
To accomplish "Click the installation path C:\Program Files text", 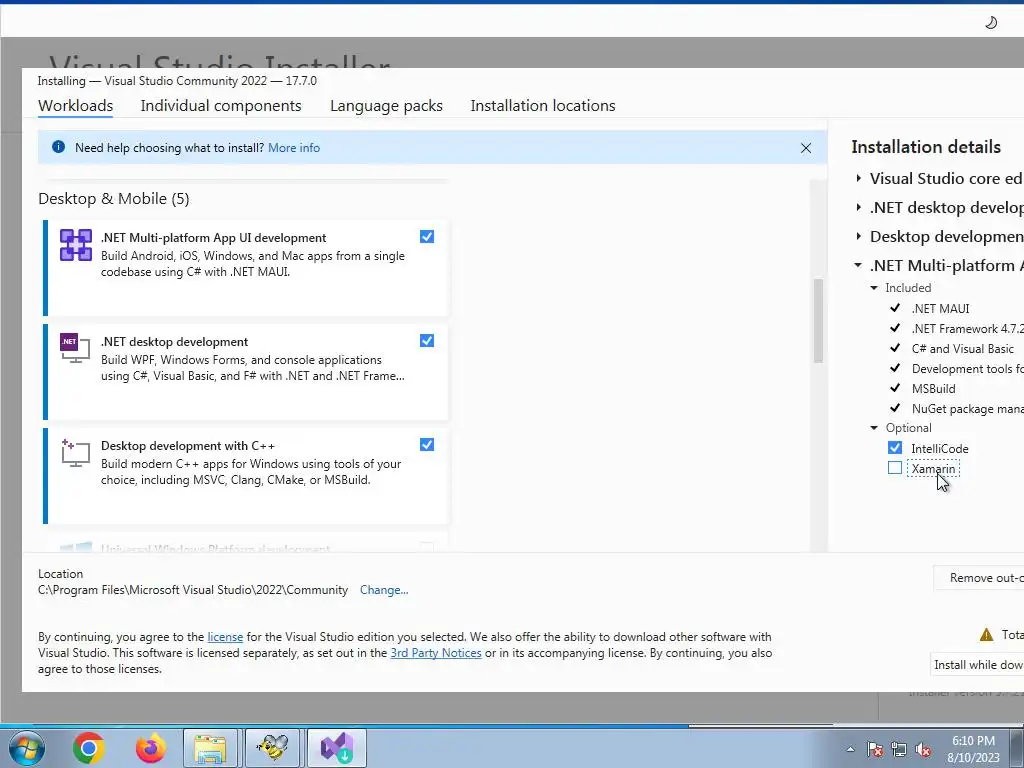I will (x=193, y=590).
